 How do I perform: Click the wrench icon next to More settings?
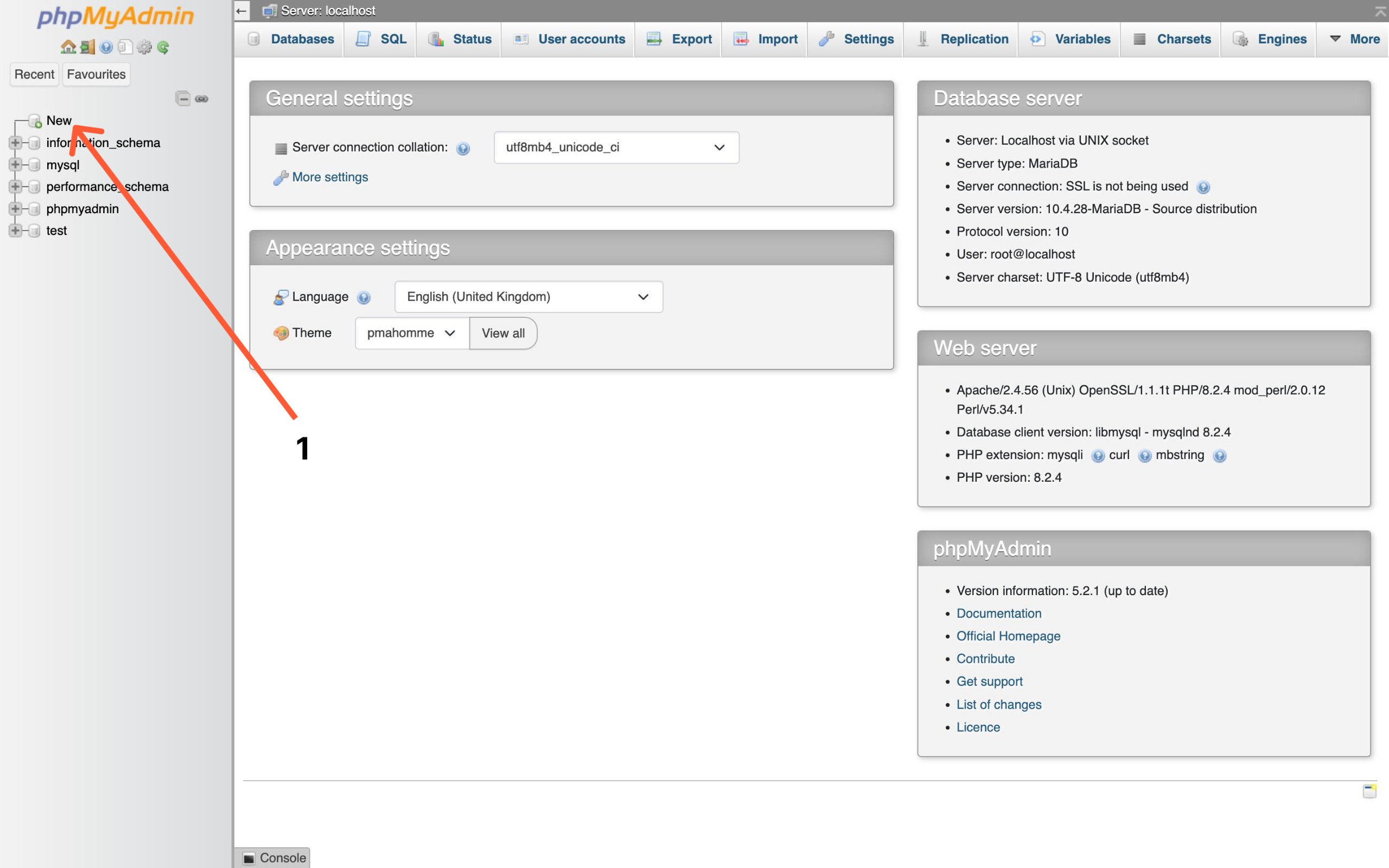tap(281, 178)
